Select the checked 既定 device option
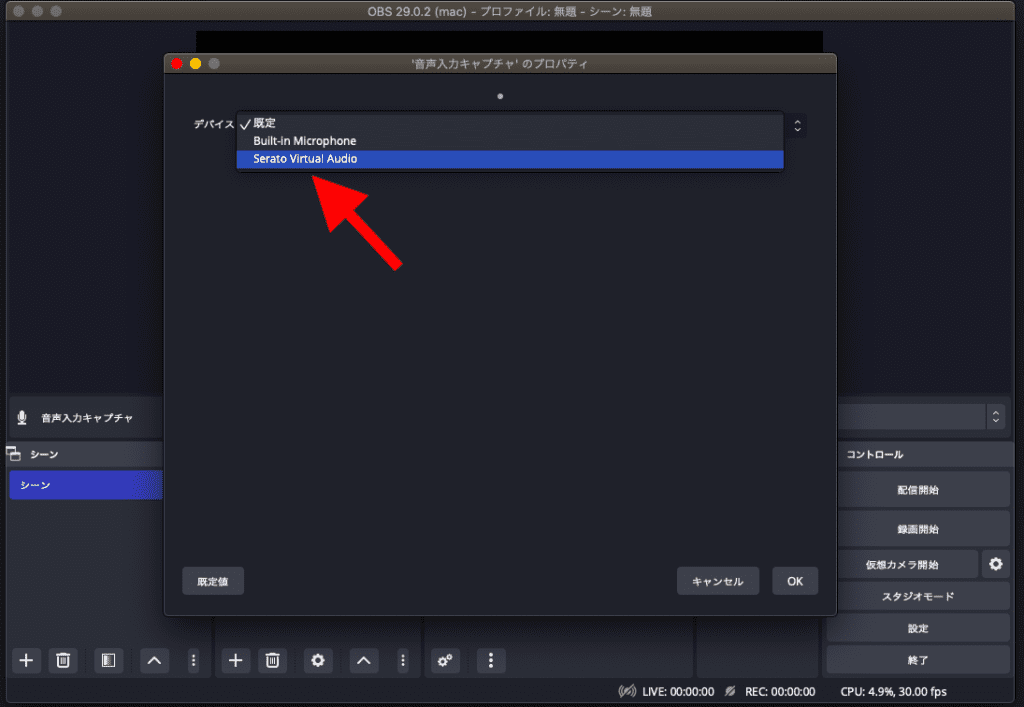1024x707 pixels. pos(510,123)
